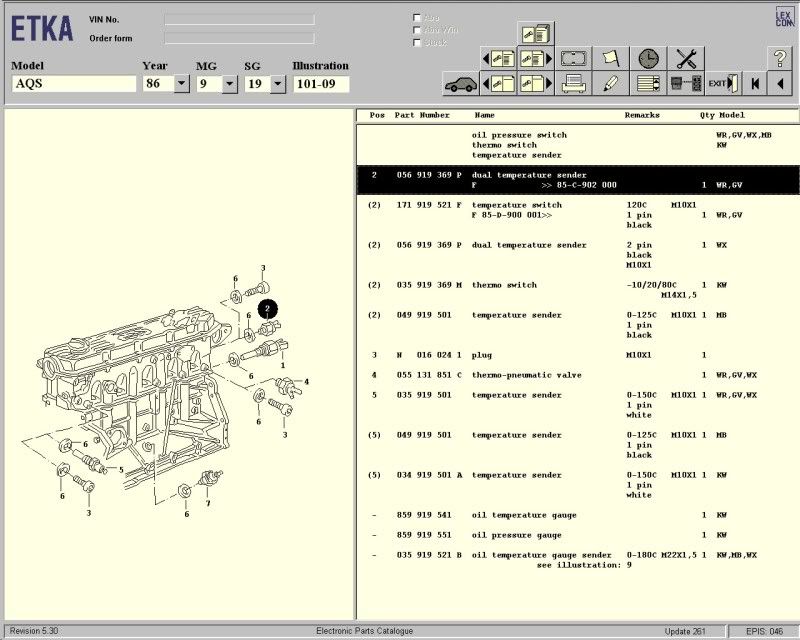800x640 pixels.
Task: Click the LEX COM logo
Action: click(x=784, y=18)
